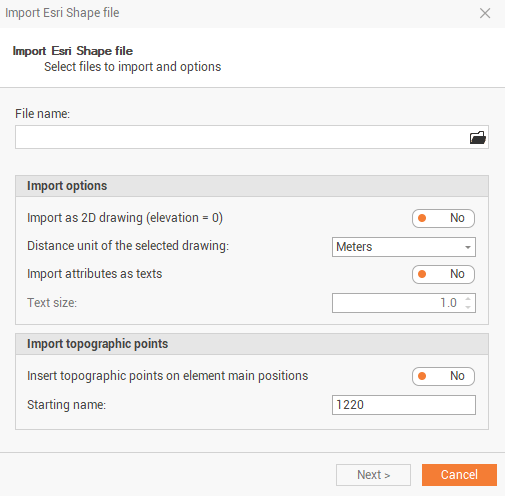
Task: Click the dialog title bar text
Action: (x=62, y=13)
